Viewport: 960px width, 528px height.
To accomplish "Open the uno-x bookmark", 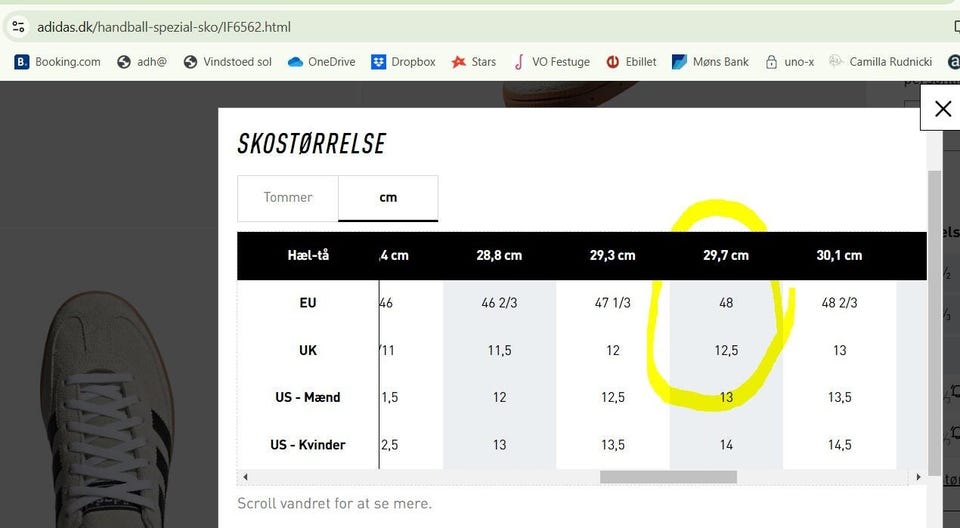I will (789, 62).
